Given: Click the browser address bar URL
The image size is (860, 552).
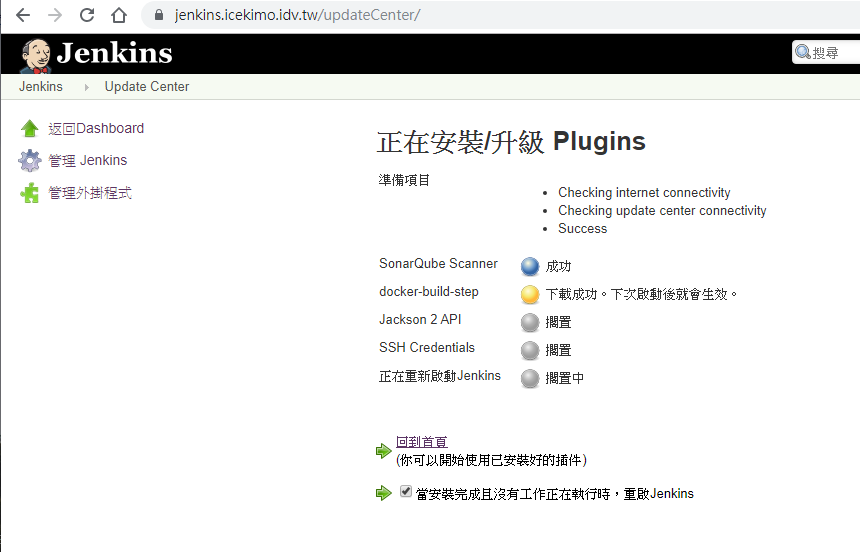Looking at the screenshot, I should tap(297, 15).
